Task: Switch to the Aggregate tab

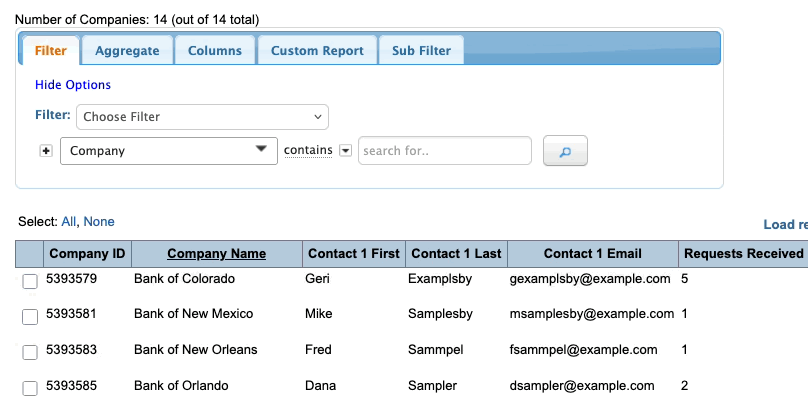Action: [127, 51]
